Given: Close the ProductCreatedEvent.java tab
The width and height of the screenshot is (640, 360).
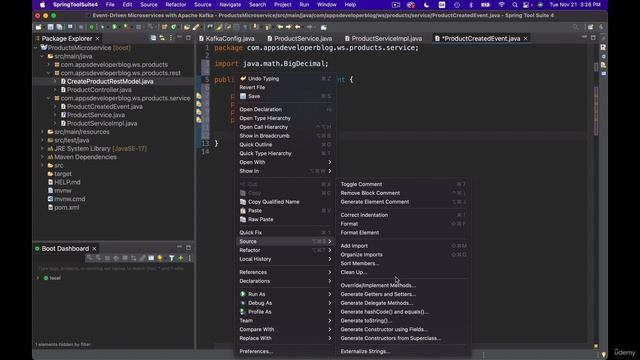Looking at the screenshot, I should coord(525,38).
